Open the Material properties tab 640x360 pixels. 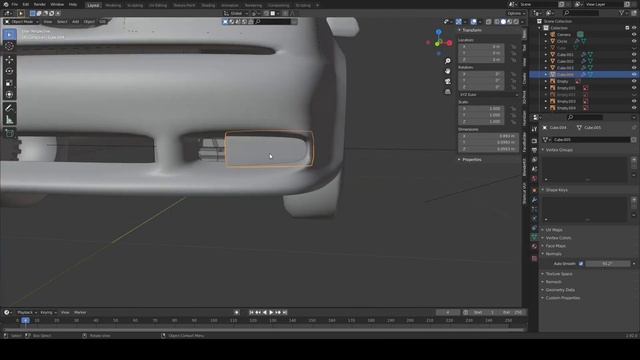point(534,247)
